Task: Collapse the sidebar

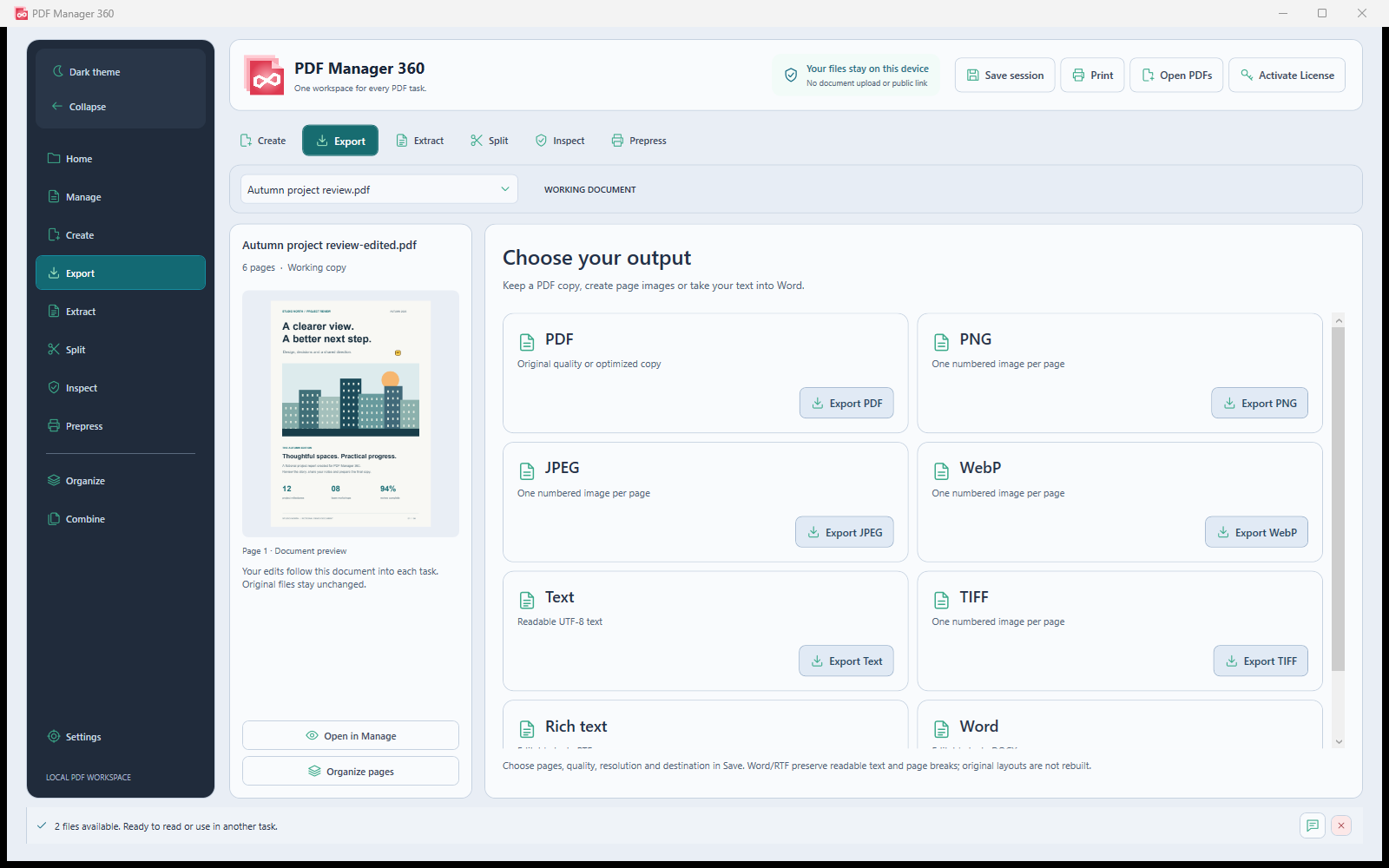Action: coord(121,107)
